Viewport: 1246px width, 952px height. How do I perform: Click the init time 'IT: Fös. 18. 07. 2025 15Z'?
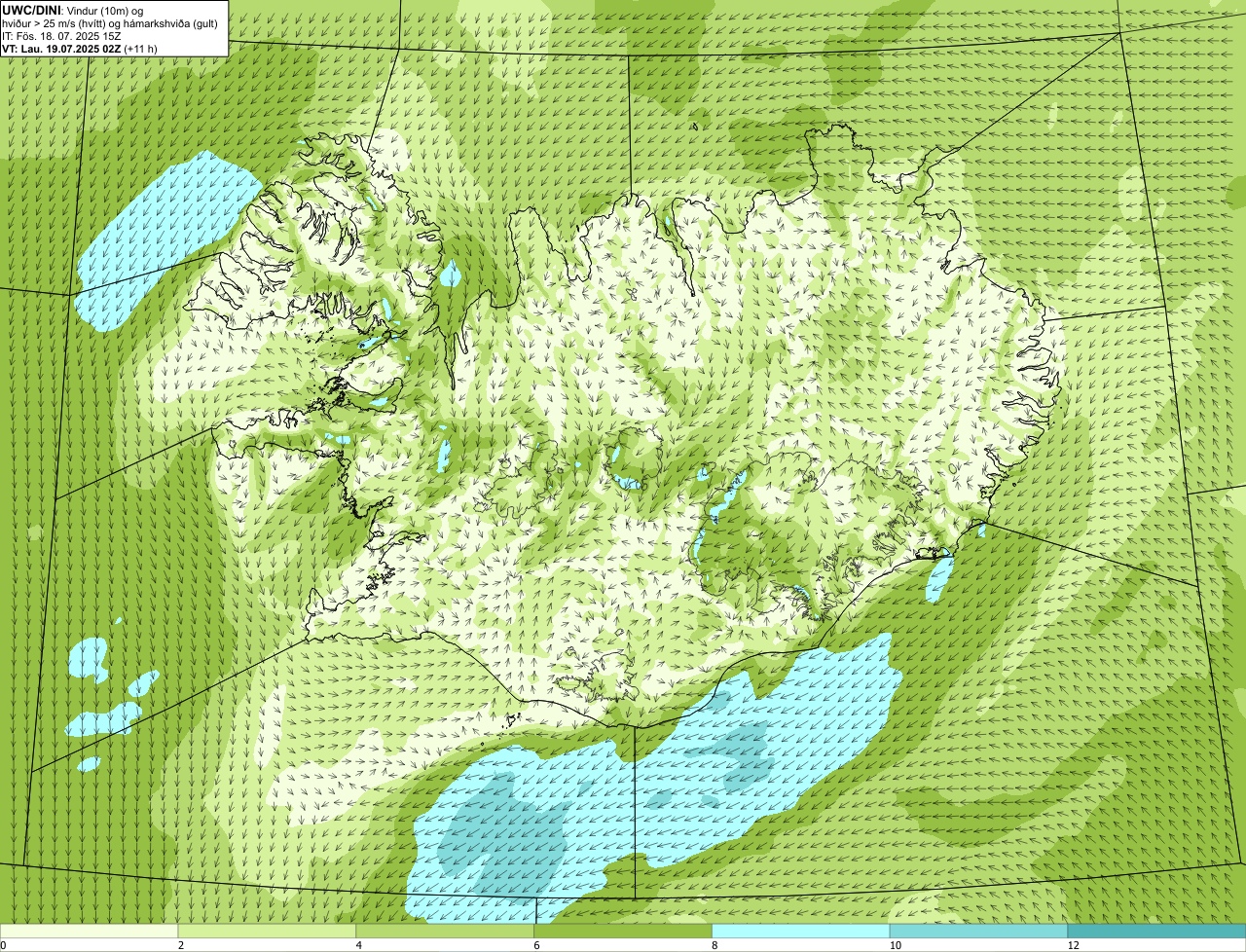[x=61, y=35]
